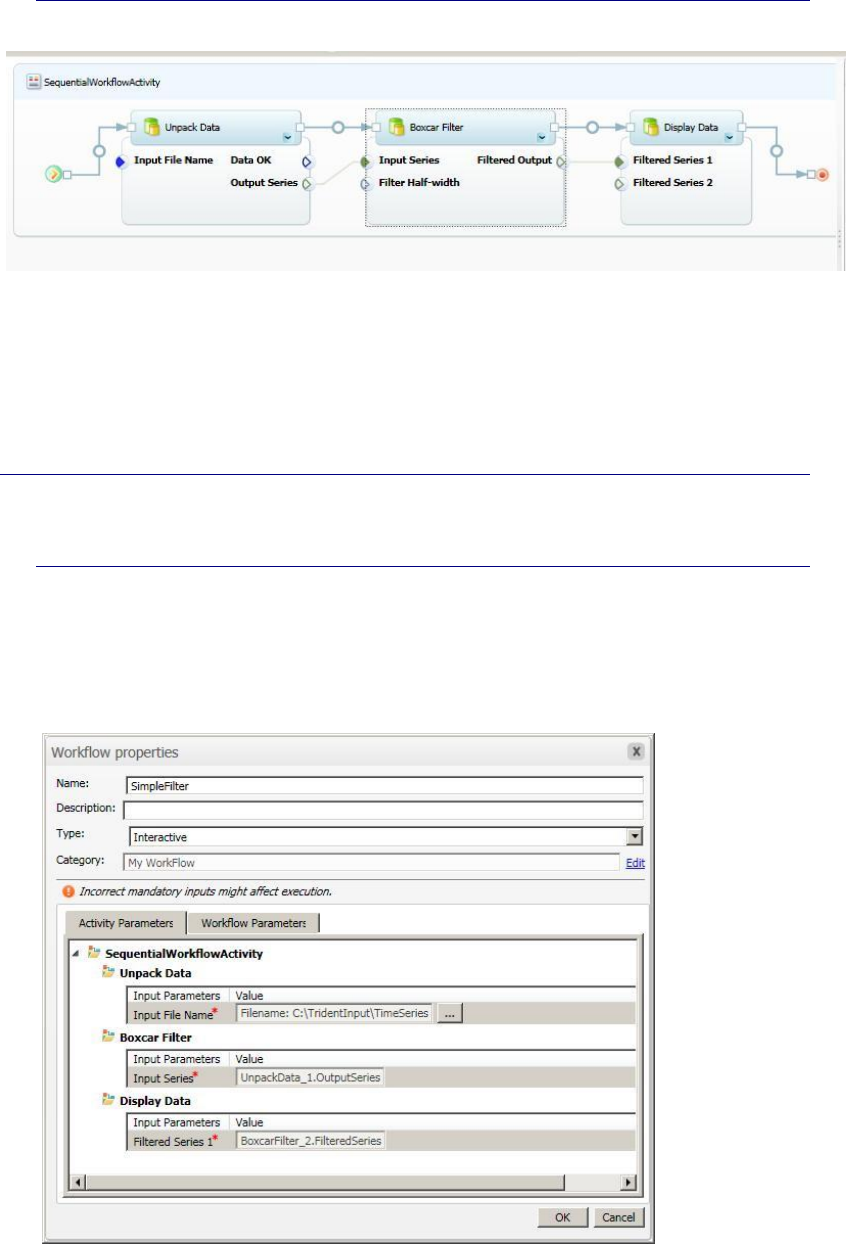Image resolution: width=846 pixels, height=1244 pixels.
Task: Select the Filter Half-width input port
Action: 366,184
